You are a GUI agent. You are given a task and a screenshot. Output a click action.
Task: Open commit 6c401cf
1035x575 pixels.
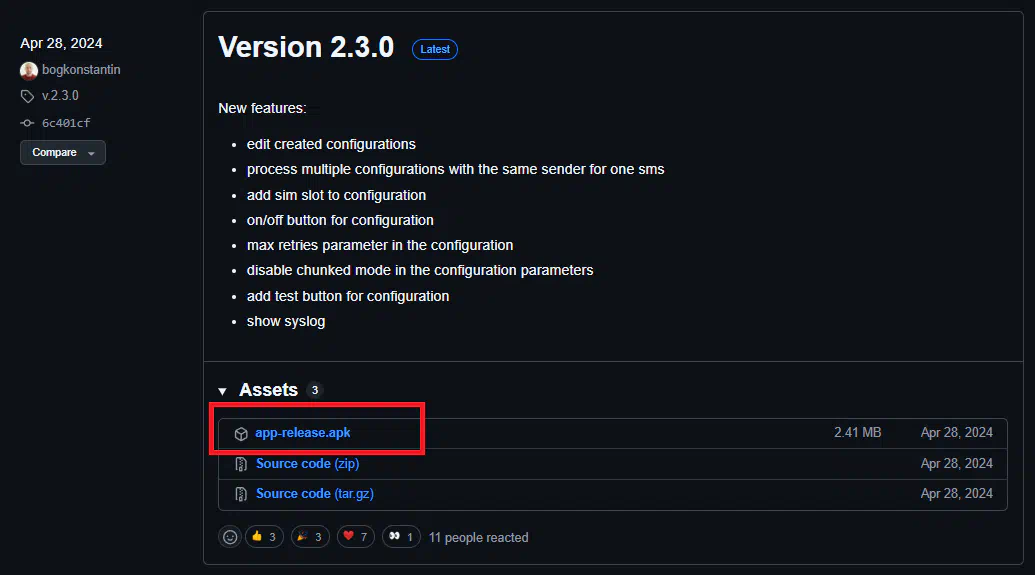[66, 123]
